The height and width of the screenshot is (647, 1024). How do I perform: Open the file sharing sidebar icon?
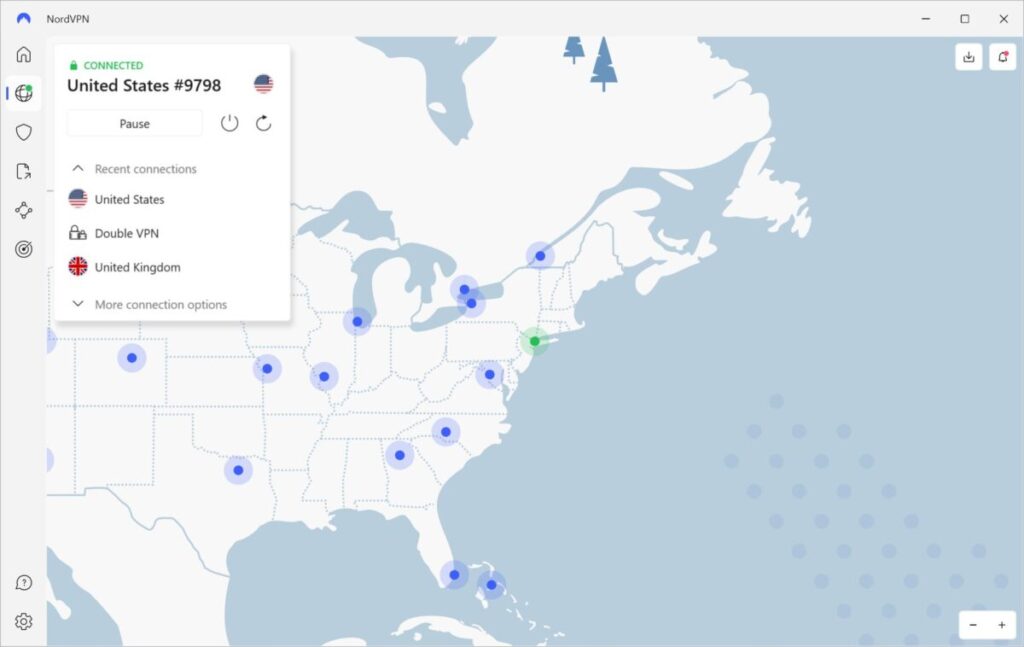pos(24,171)
